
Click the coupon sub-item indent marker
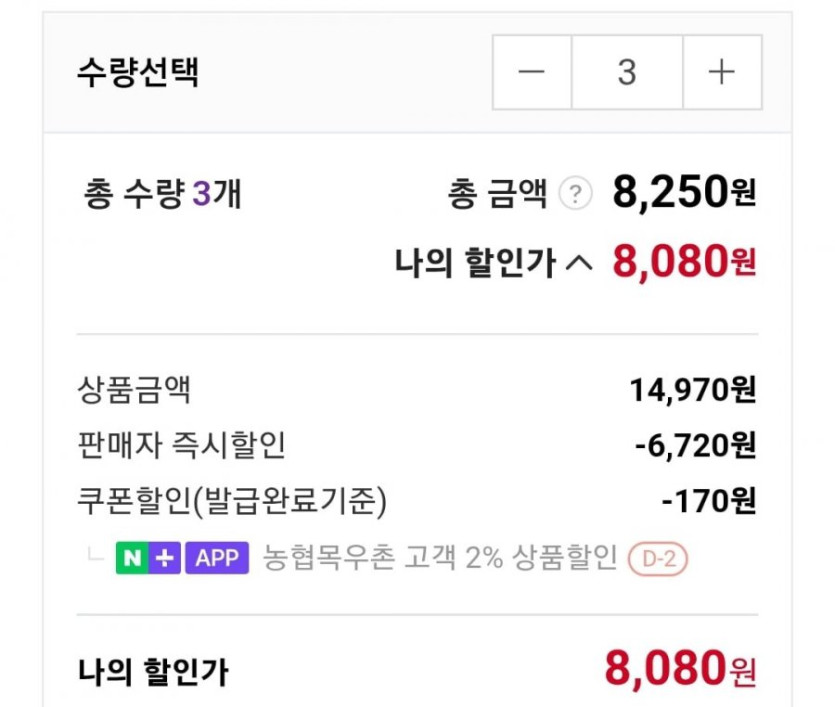pyautogui.click(x=96, y=555)
